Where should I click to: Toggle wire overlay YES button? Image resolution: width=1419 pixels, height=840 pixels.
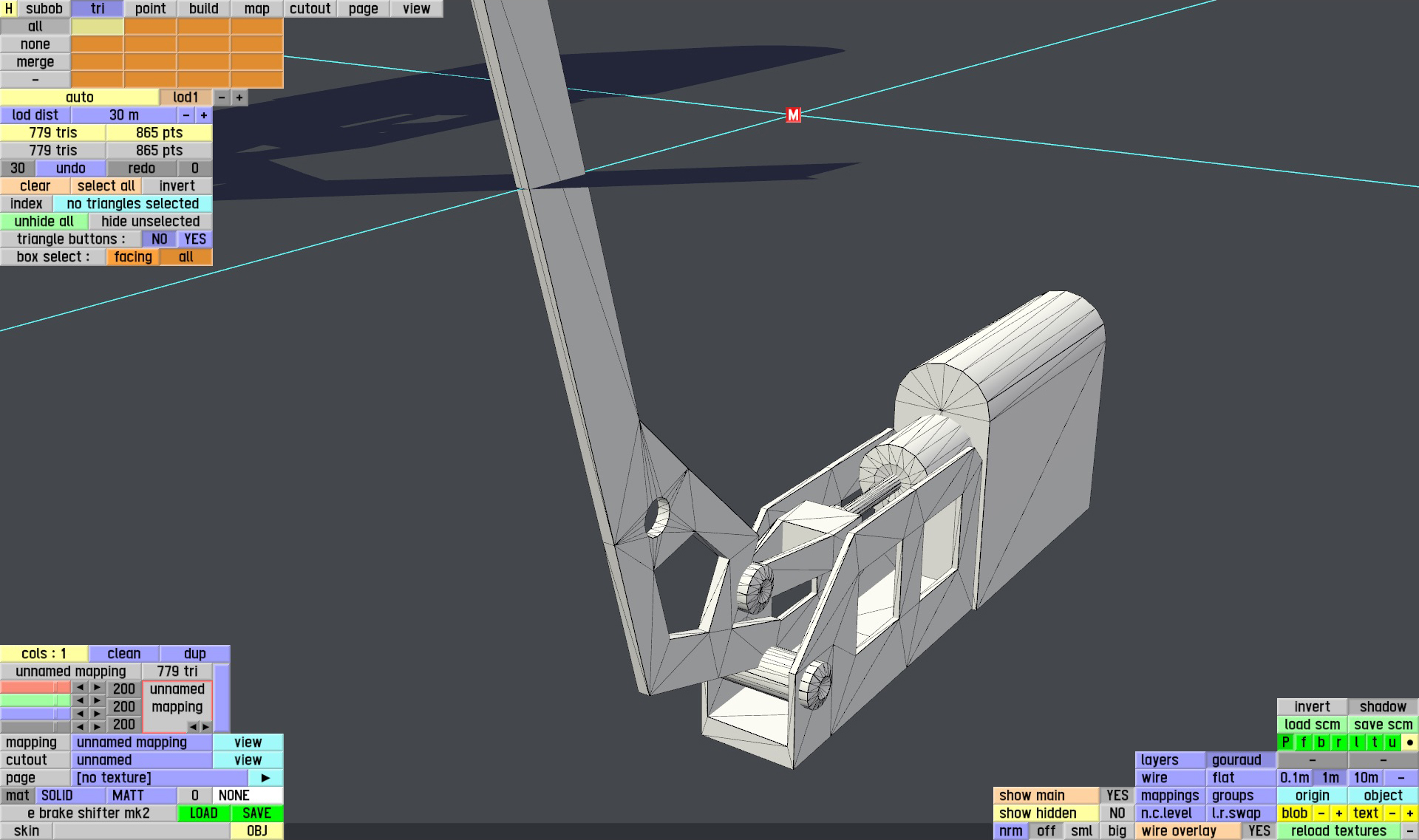tap(1259, 831)
